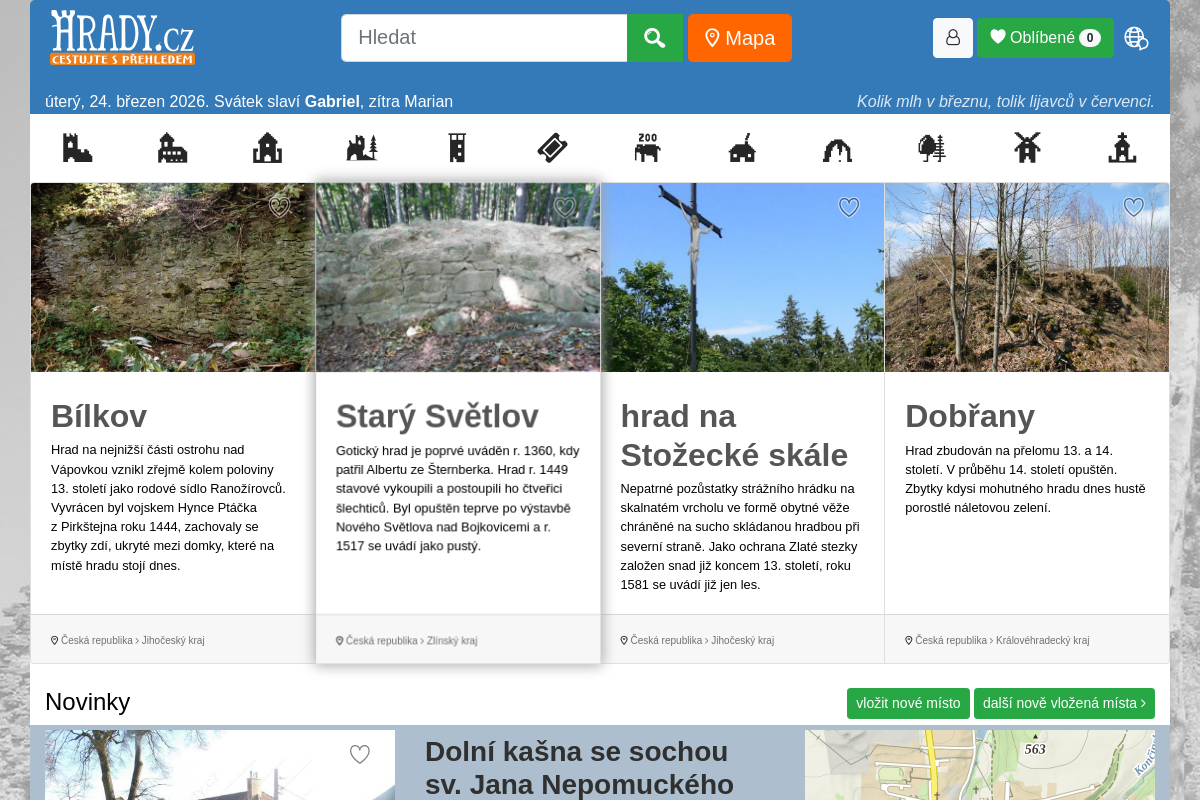The width and height of the screenshot is (1200, 800).
Task: Click the Hledat search input field
Action: (484, 38)
